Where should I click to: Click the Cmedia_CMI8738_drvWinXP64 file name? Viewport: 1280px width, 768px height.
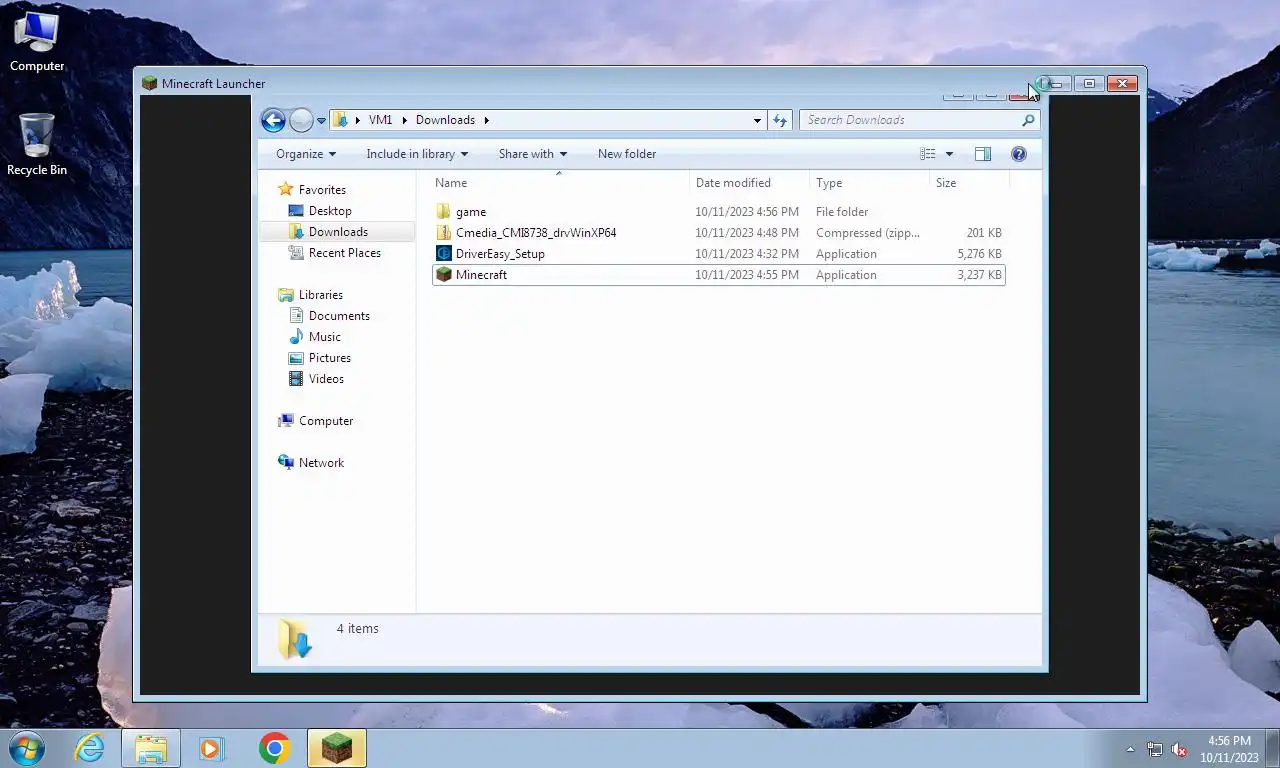[536, 233]
